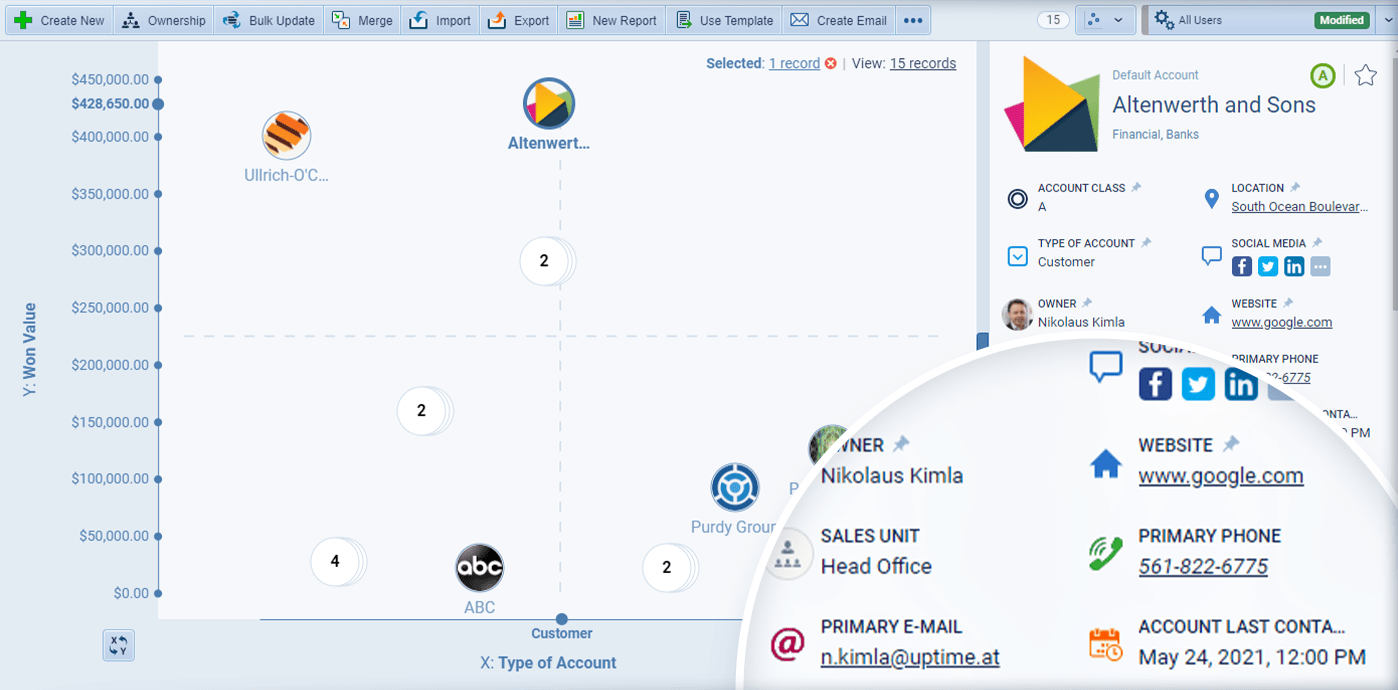Viewport: 1398px width, 690px height.
Task: Open the Facebook social media profile
Action: pos(1241,266)
